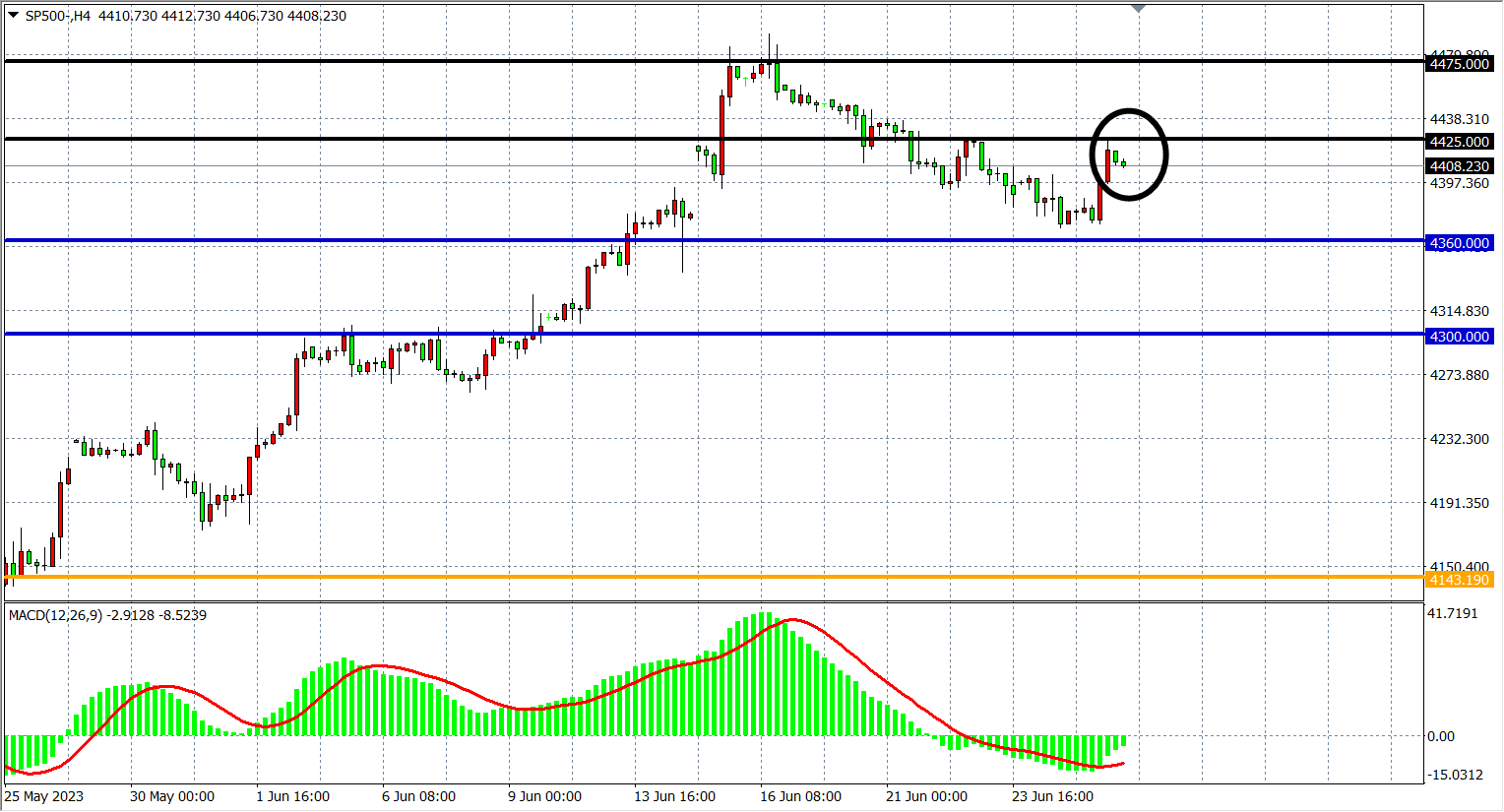Click the 9 Jun 00:00 time label
1504x812 pixels.
point(544,796)
